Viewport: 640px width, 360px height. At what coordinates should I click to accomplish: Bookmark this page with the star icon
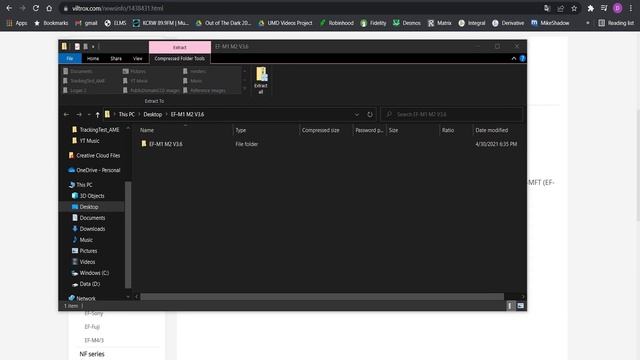(574, 8)
